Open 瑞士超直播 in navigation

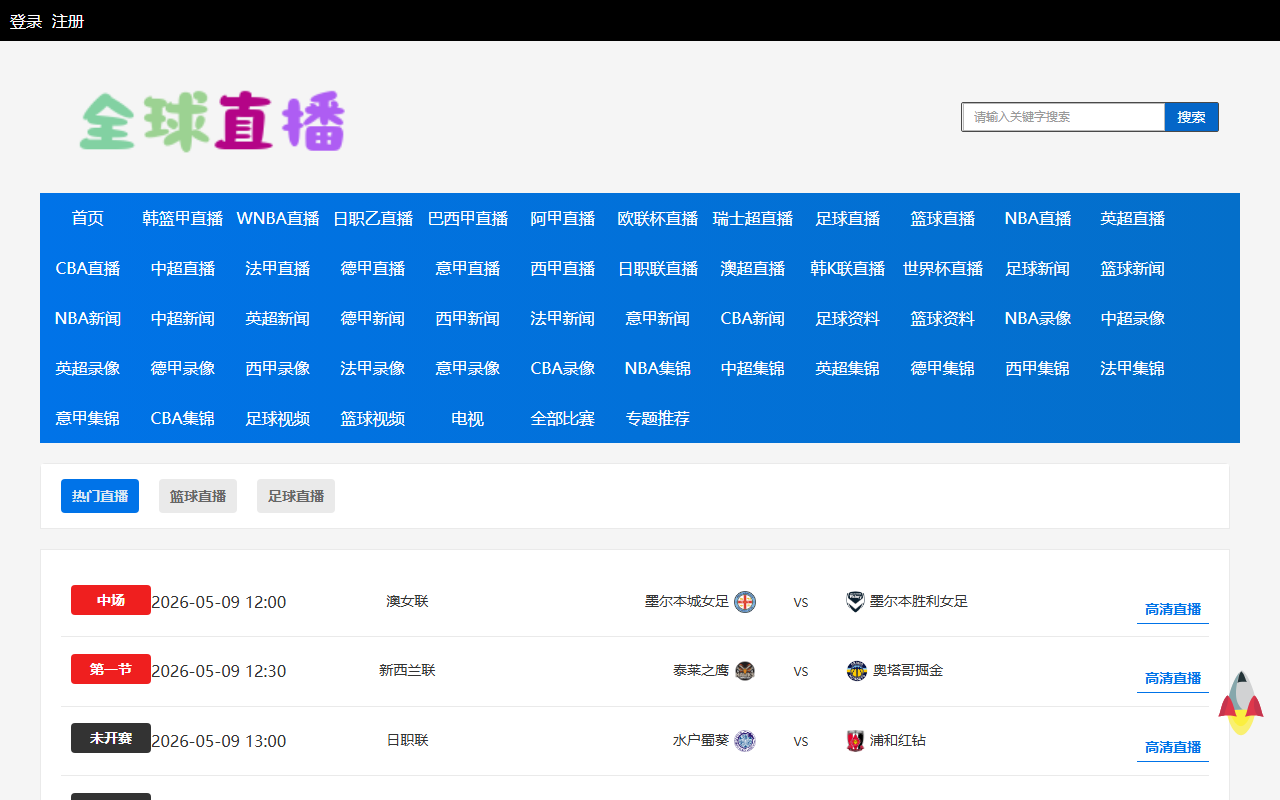(x=753, y=218)
